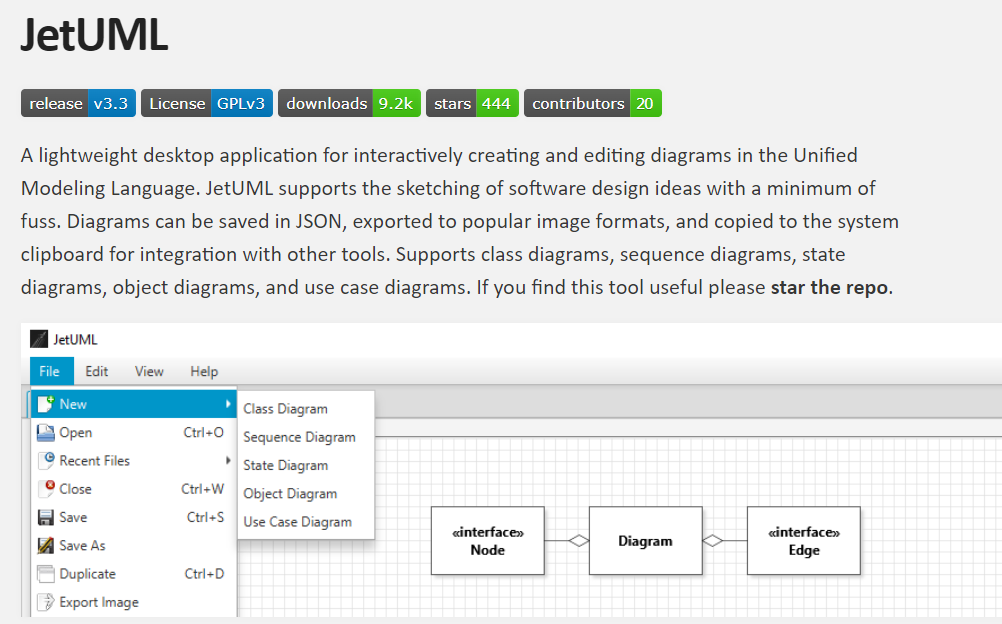Select Save As in the File menu
Image resolution: width=1002 pixels, height=624 pixels.
tap(134, 545)
